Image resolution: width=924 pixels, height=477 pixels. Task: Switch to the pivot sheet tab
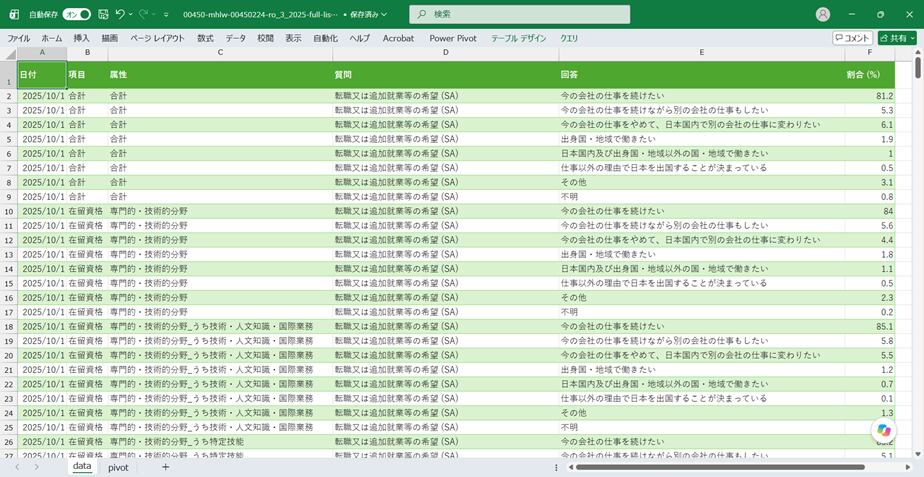pyautogui.click(x=118, y=467)
